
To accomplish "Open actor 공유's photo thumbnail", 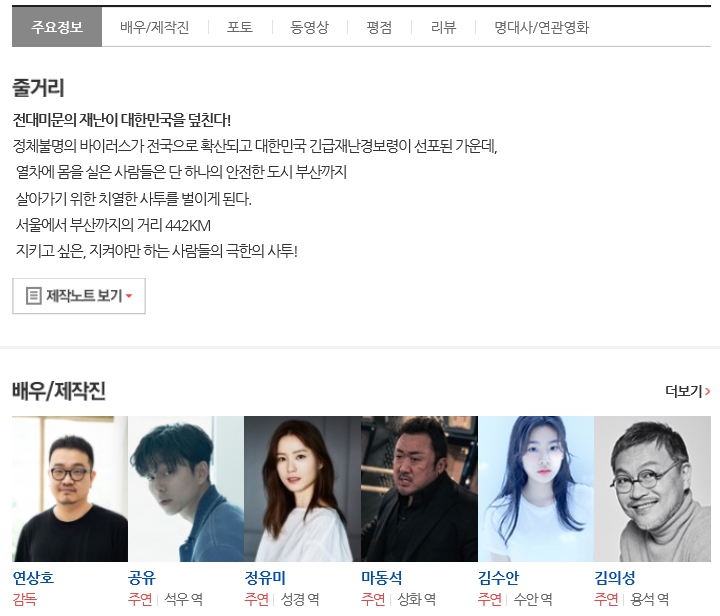I will click(186, 489).
